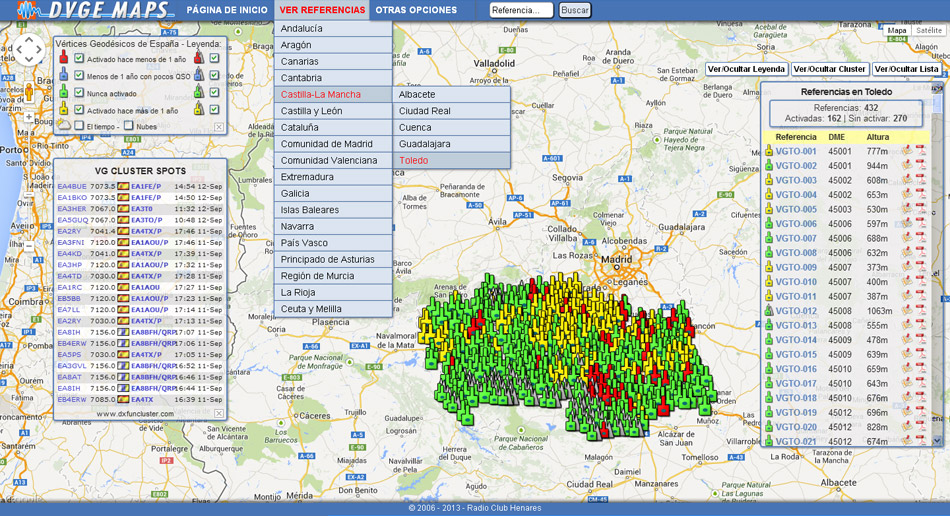Click the Buscar search button

[x=574, y=10]
